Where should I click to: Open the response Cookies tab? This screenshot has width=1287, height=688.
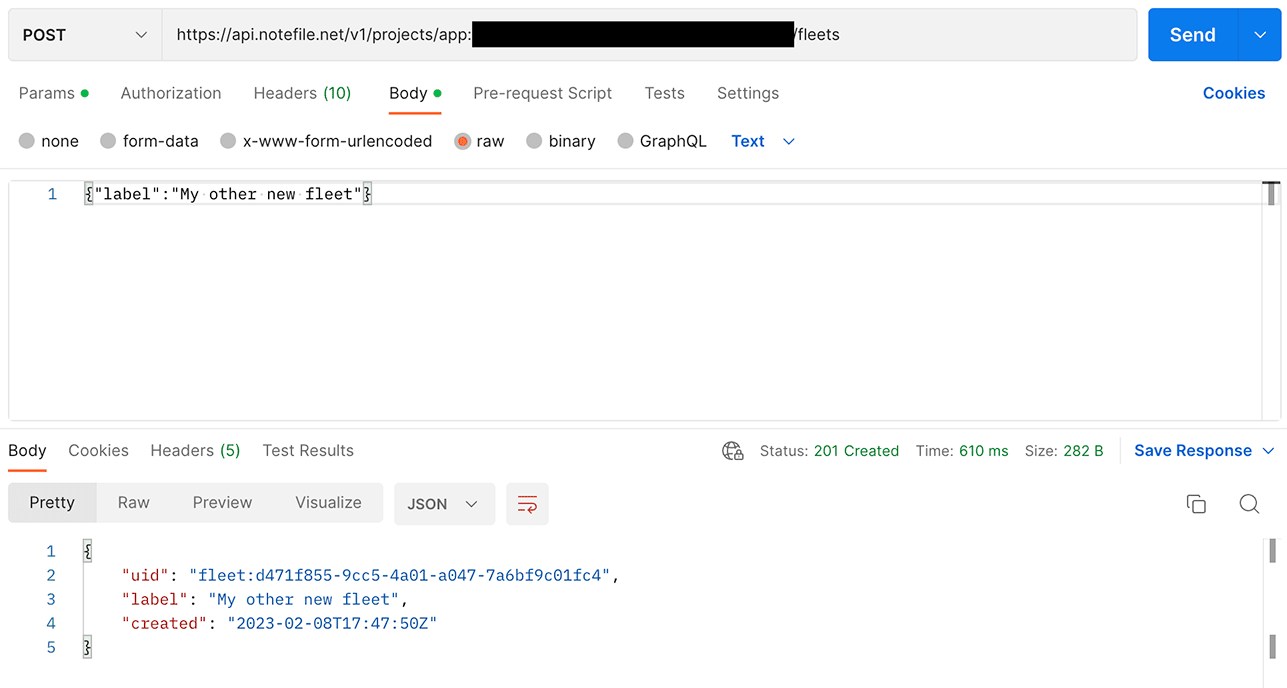click(x=98, y=451)
